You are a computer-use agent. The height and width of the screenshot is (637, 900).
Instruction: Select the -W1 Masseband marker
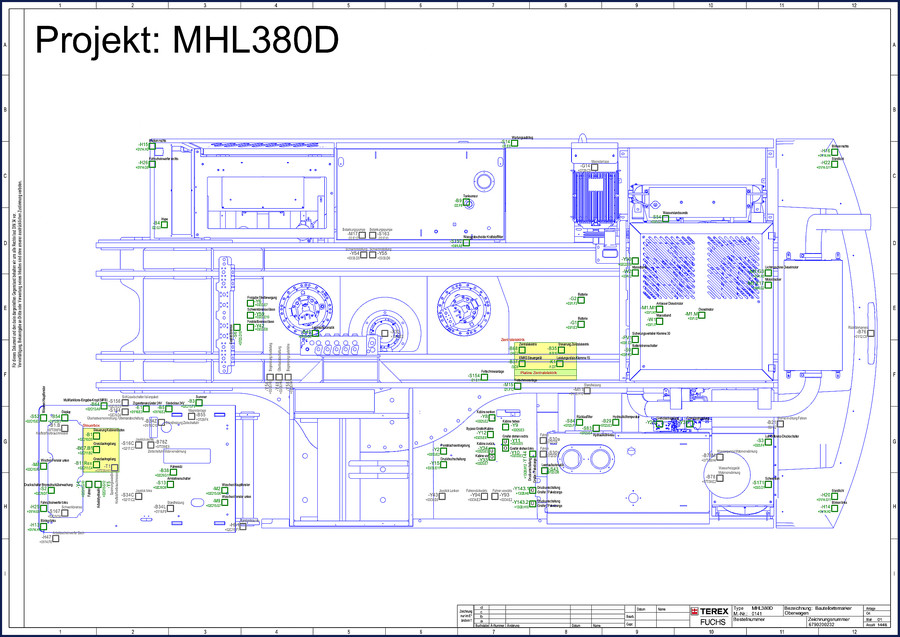pos(659,321)
